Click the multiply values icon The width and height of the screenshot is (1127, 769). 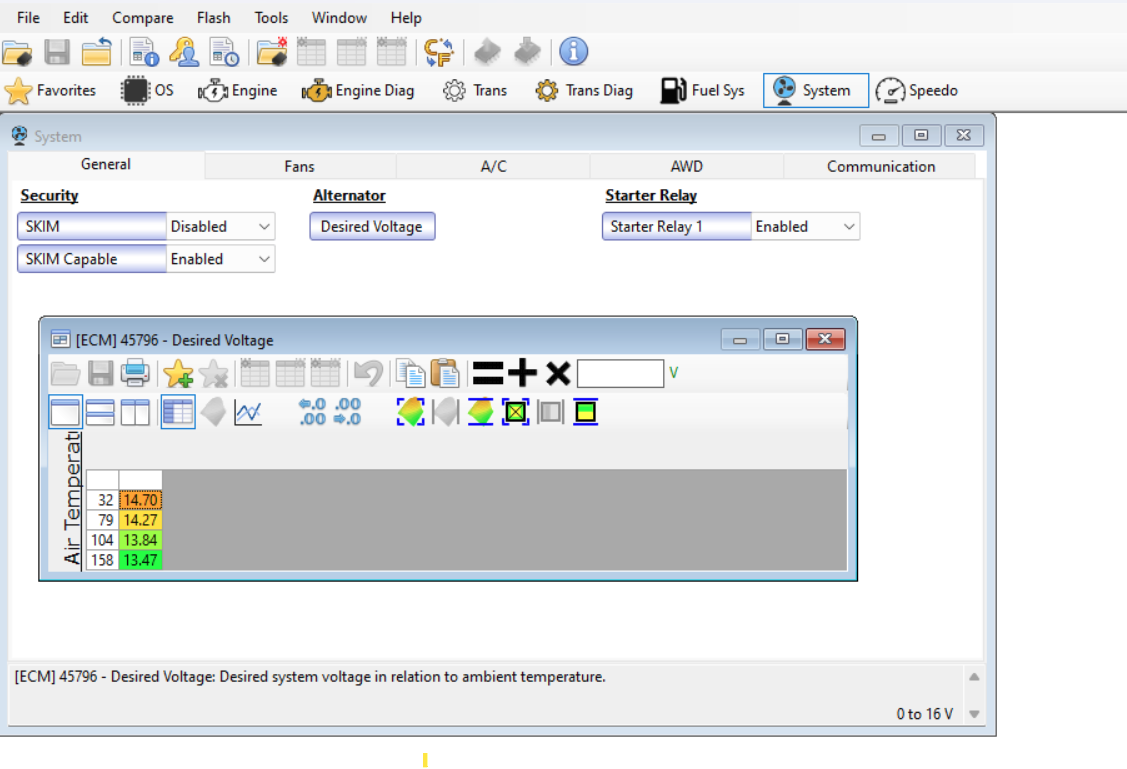click(558, 374)
